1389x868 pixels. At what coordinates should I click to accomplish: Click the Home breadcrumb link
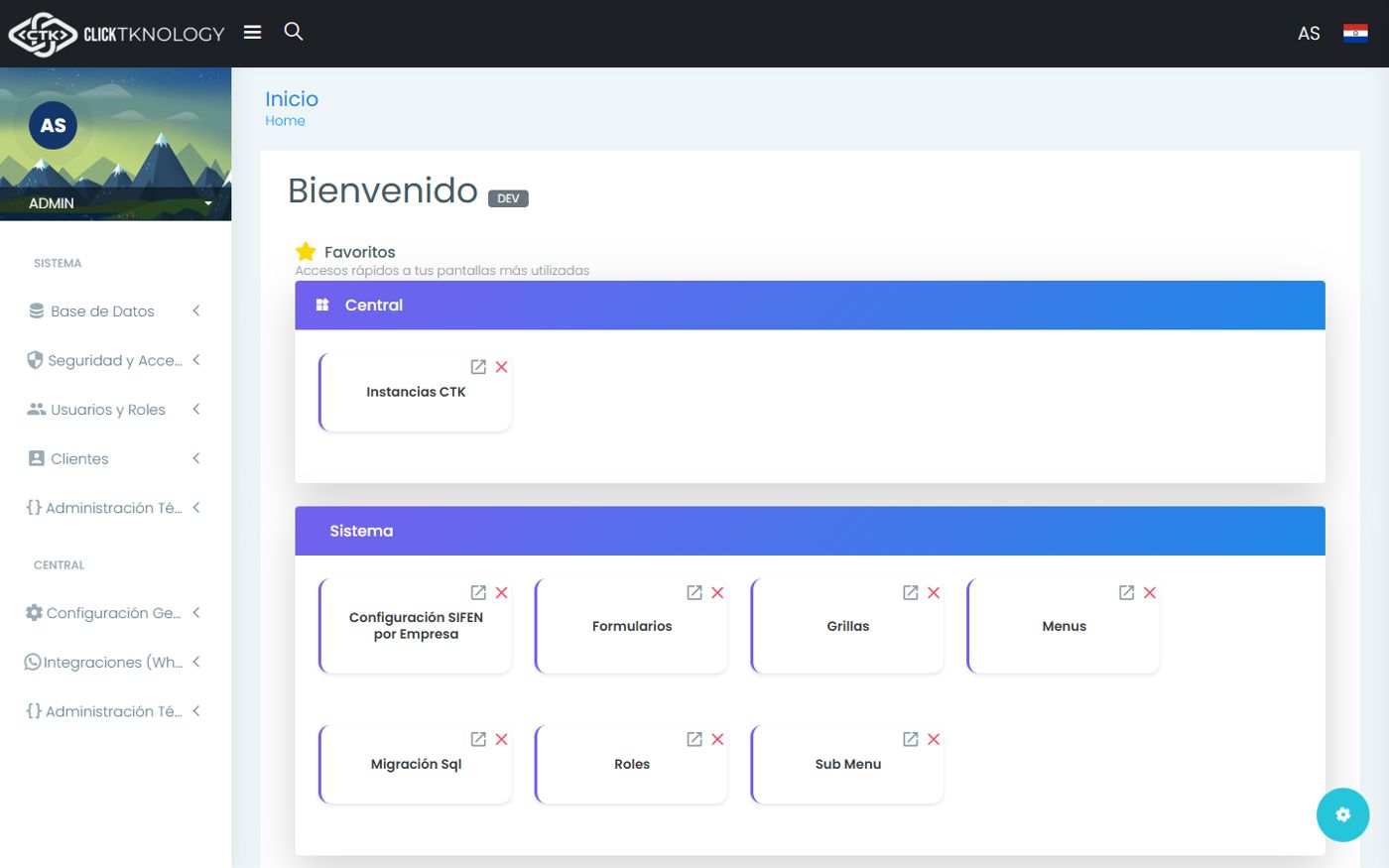[285, 121]
